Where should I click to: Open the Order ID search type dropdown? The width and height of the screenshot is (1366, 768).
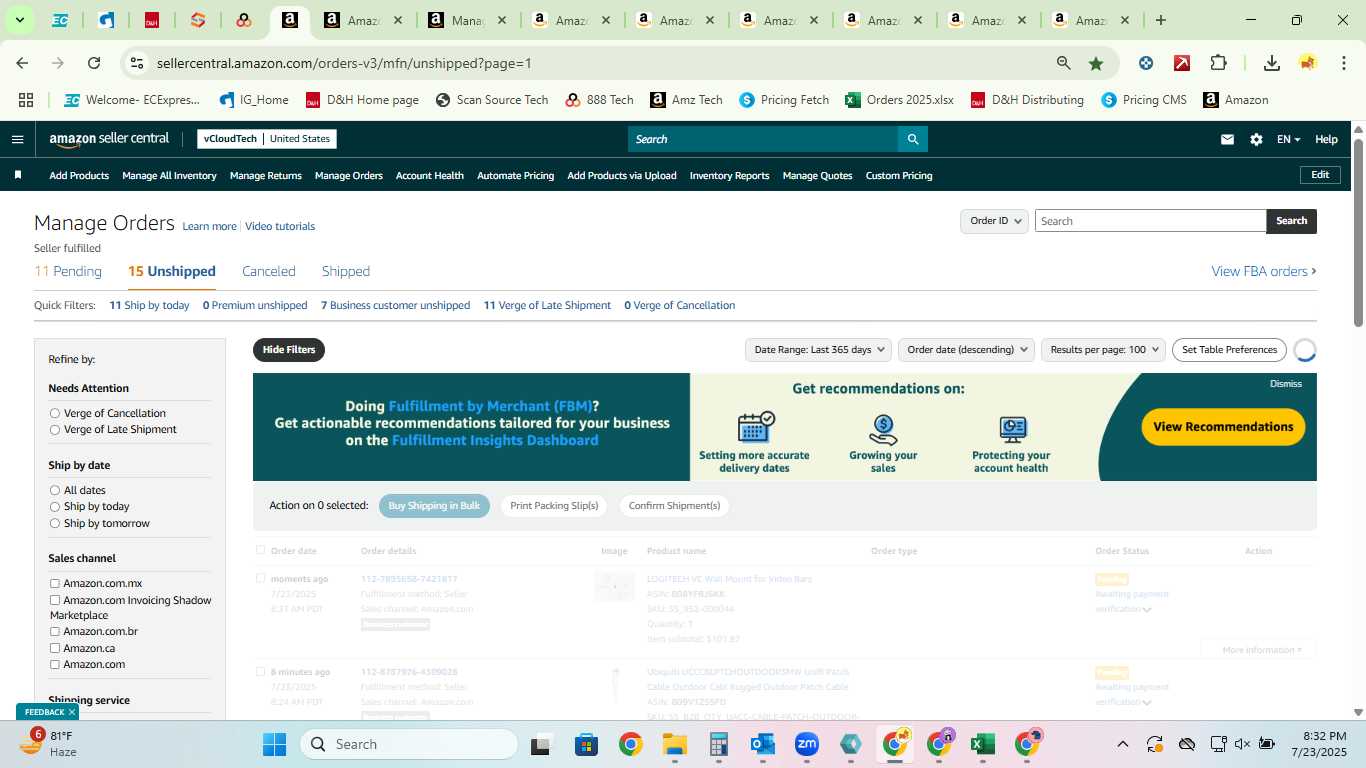coord(994,221)
